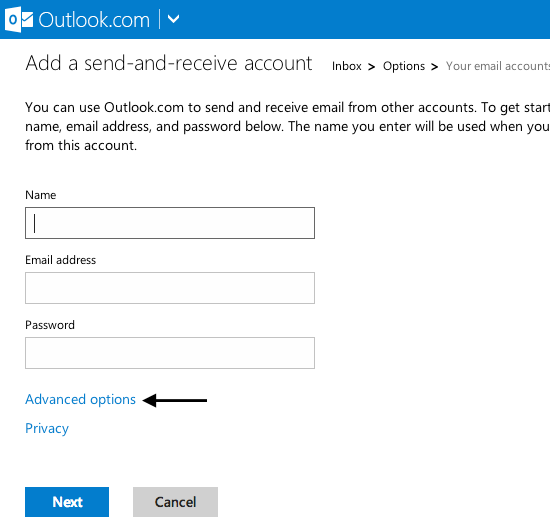Click the Name field label
The width and height of the screenshot is (550, 529).
coord(41,195)
